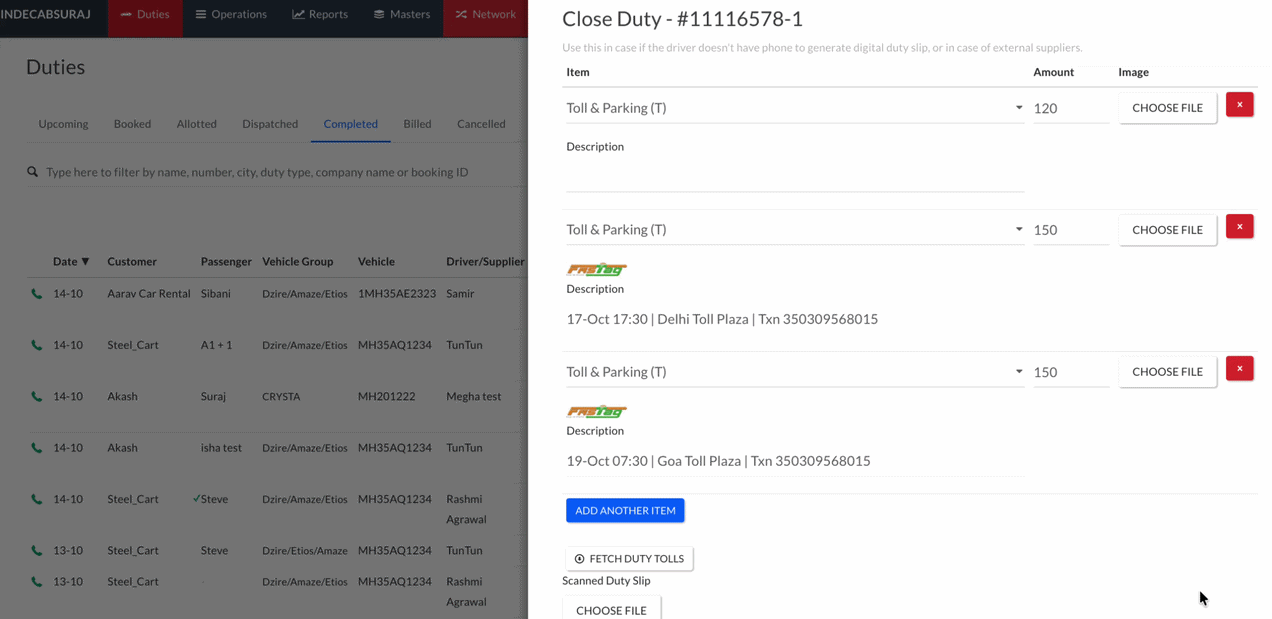Click phone icon for Sibani's neighbor A1 + 1 row
Viewport: 1272px width, 619px height.
point(37,345)
